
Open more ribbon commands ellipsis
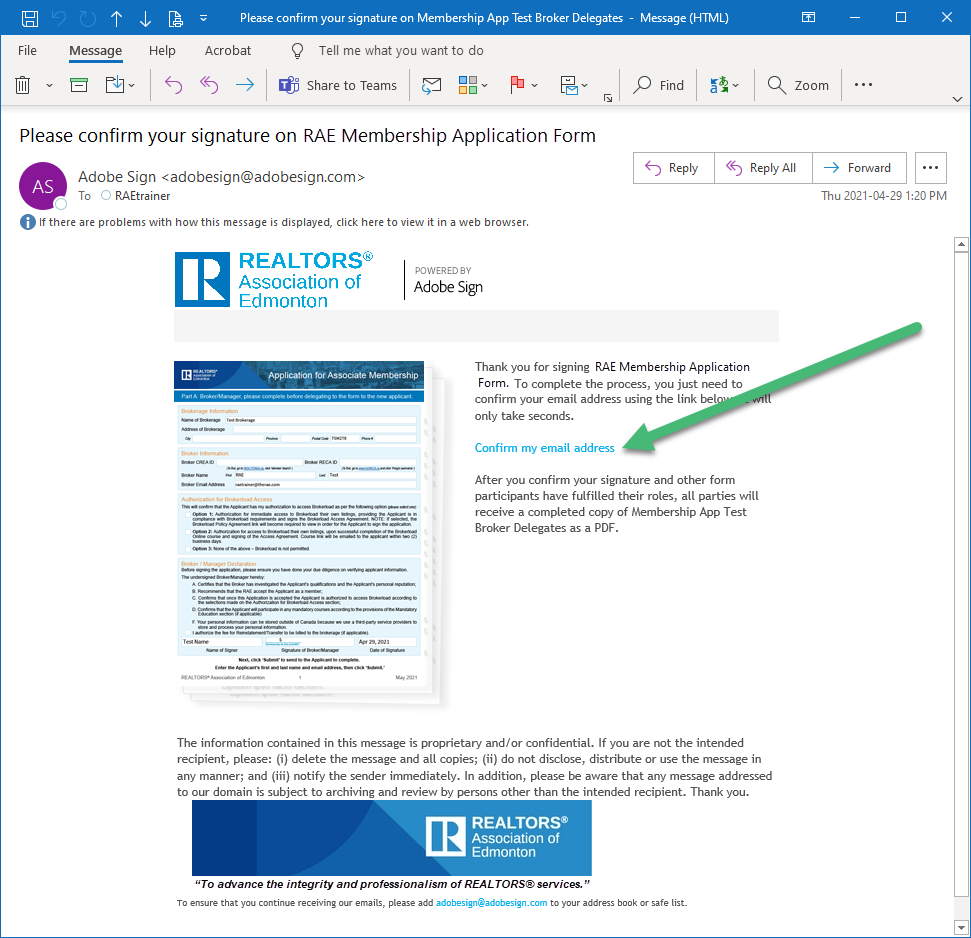[x=863, y=85]
